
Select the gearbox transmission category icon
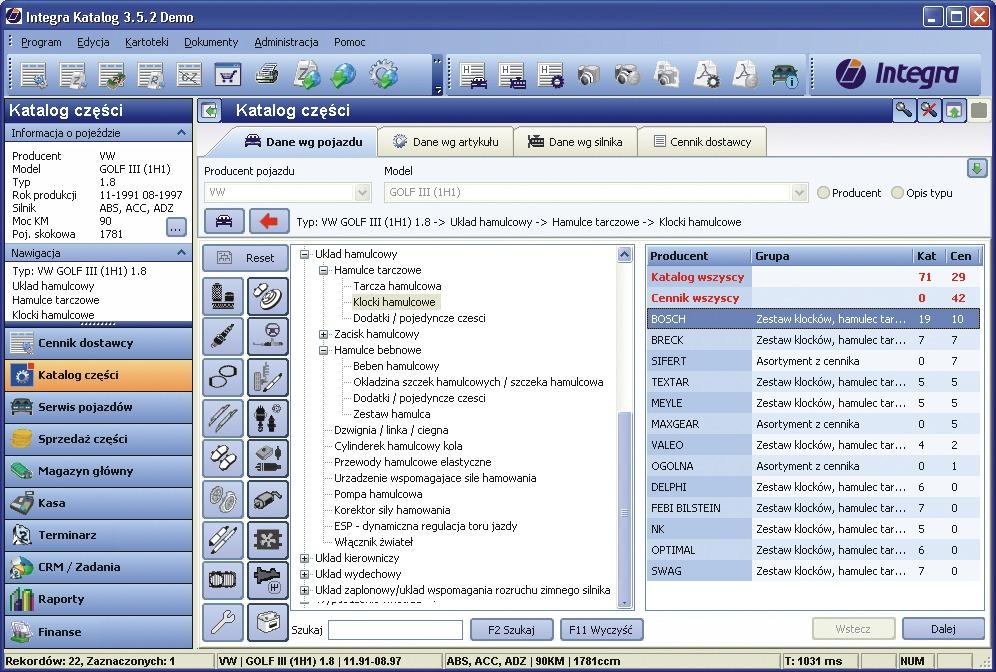point(267,581)
